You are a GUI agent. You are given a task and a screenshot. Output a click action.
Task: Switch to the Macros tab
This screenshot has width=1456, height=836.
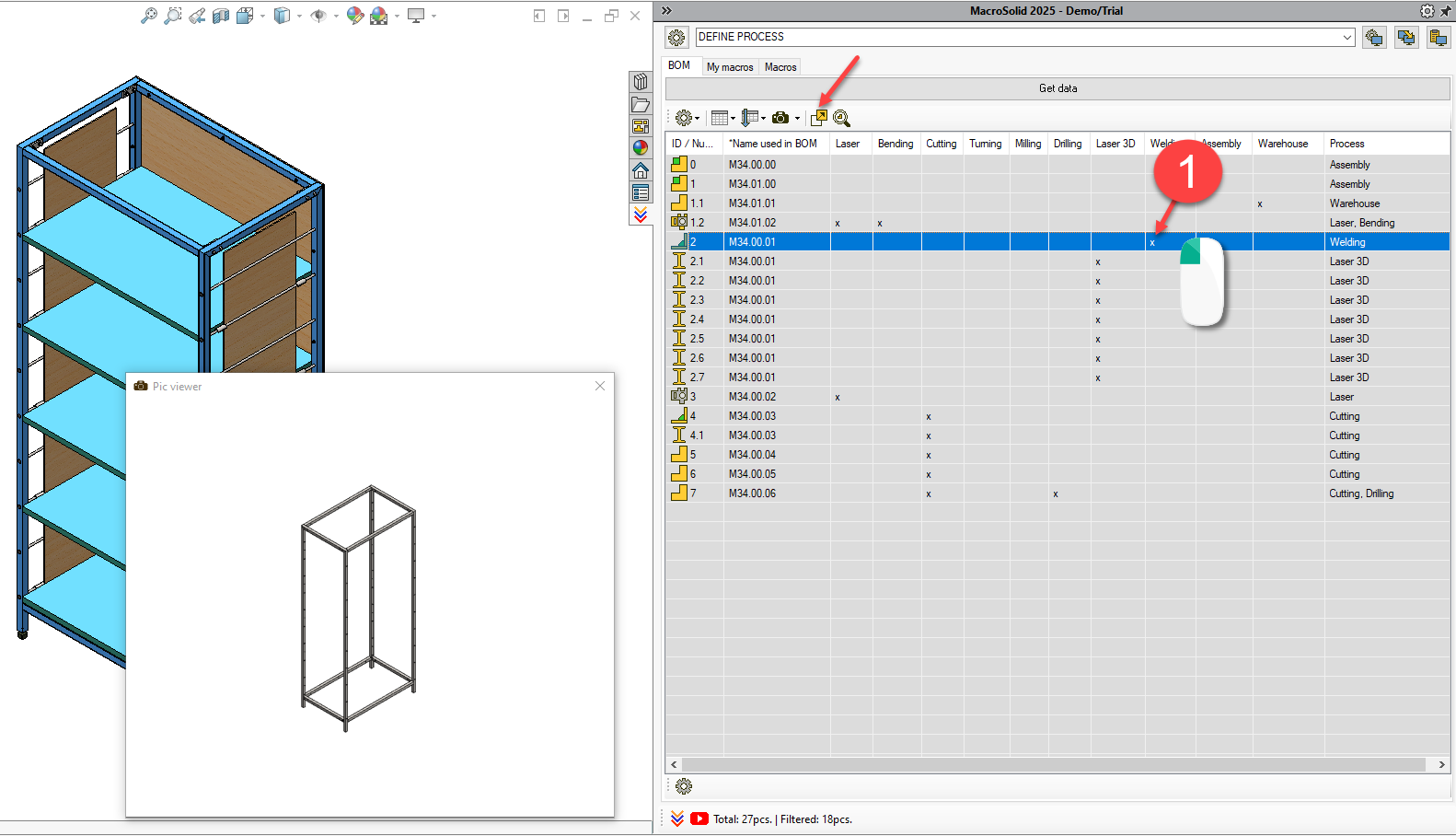[780, 67]
